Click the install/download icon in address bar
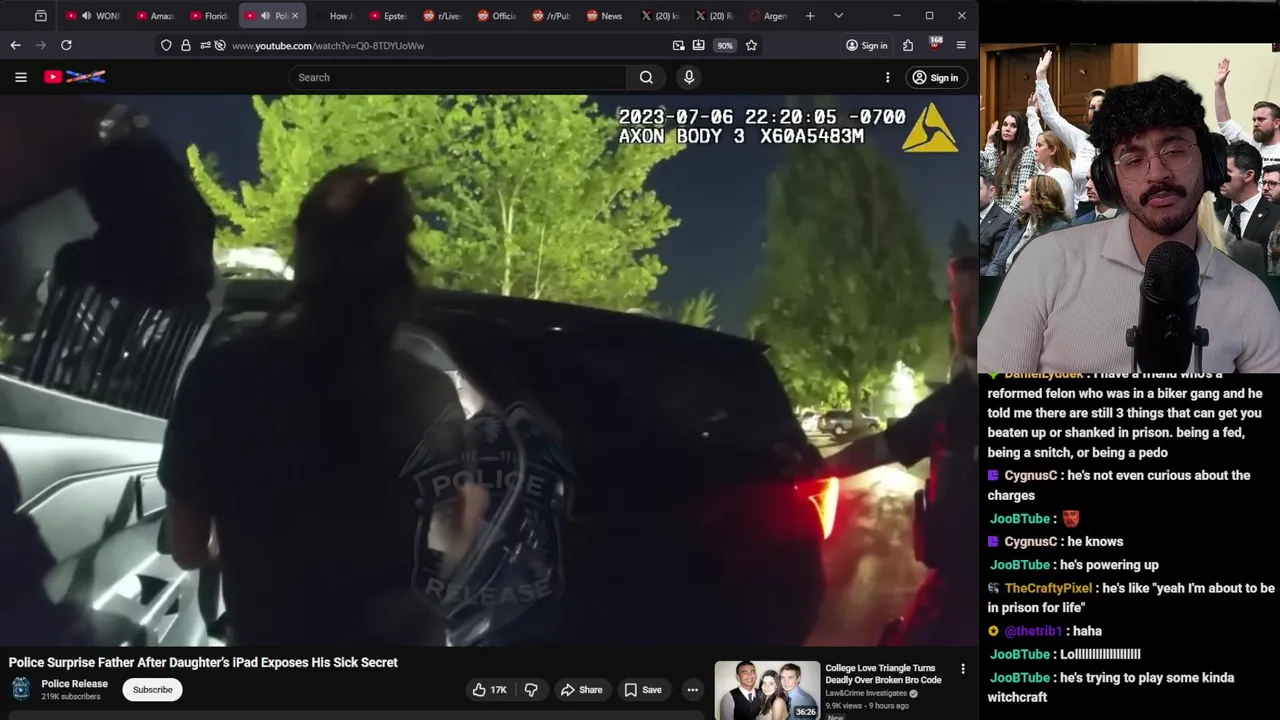 [x=698, y=45]
